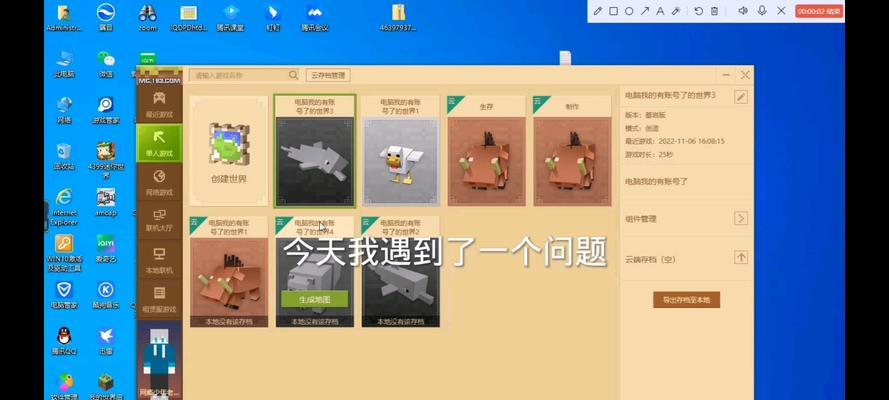Open 腾讯QQ penguin icon
The image size is (889, 400).
tap(64, 342)
